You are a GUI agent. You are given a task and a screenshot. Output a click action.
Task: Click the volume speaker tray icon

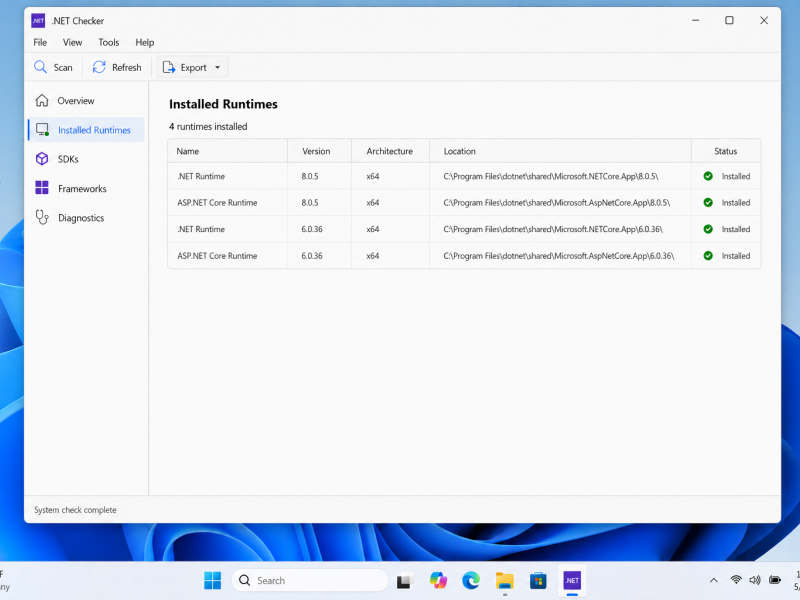[755, 580]
